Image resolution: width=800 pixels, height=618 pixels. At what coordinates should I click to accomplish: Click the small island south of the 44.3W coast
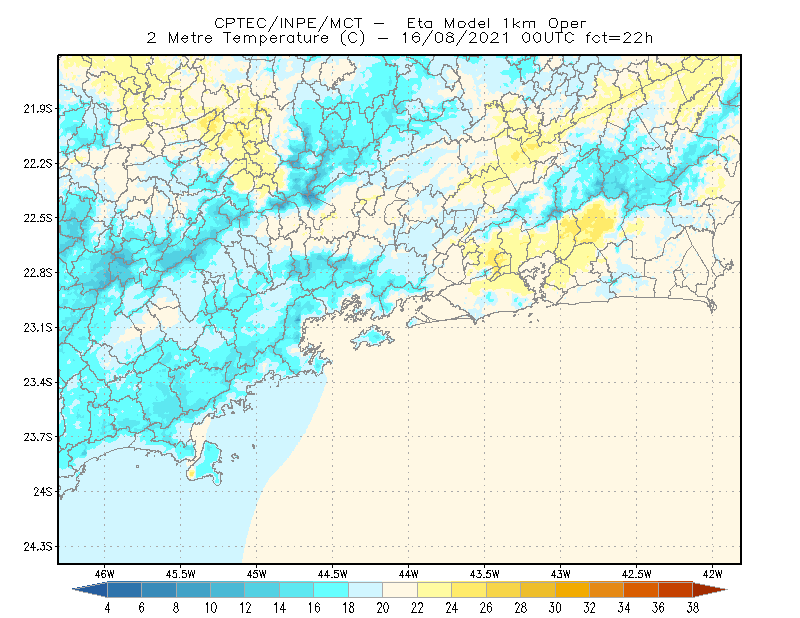pyautogui.click(x=372, y=337)
